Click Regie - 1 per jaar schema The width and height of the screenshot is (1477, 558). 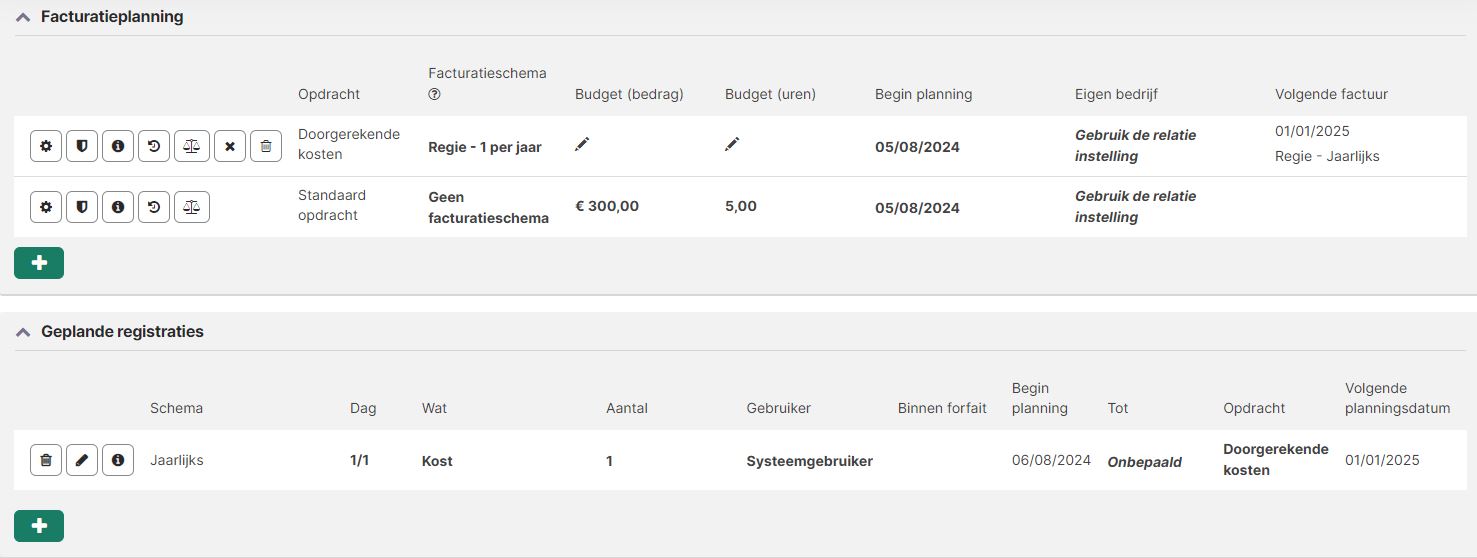[x=485, y=147]
